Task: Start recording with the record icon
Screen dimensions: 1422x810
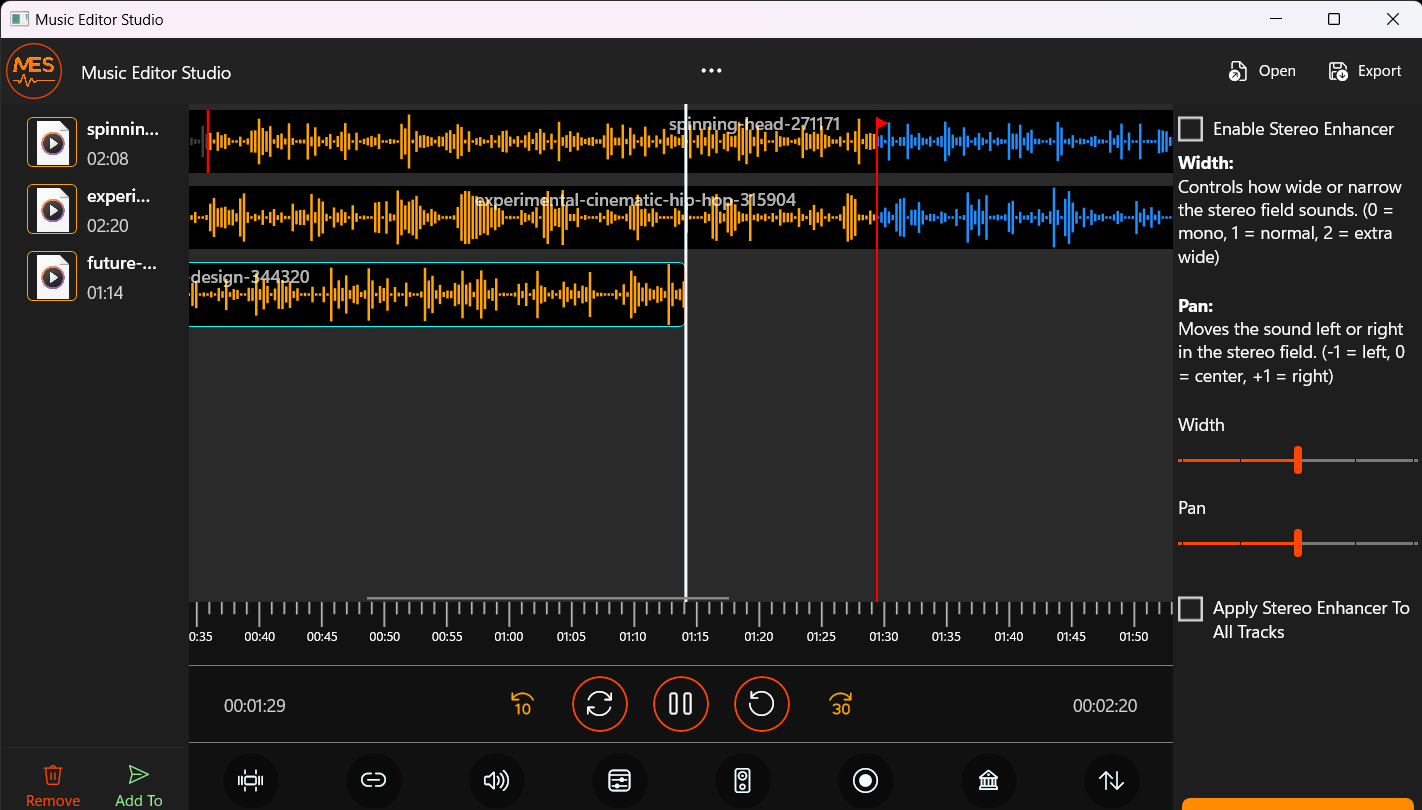Action: click(x=865, y=781)
